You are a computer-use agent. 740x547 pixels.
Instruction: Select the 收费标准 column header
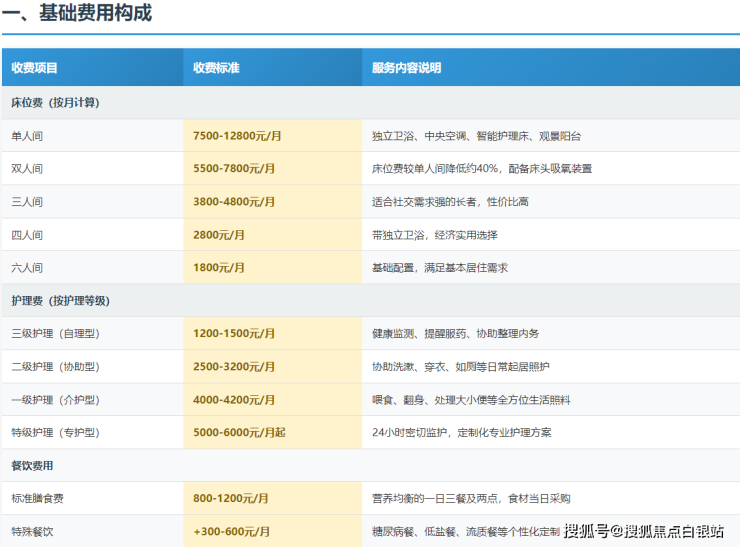216,68
